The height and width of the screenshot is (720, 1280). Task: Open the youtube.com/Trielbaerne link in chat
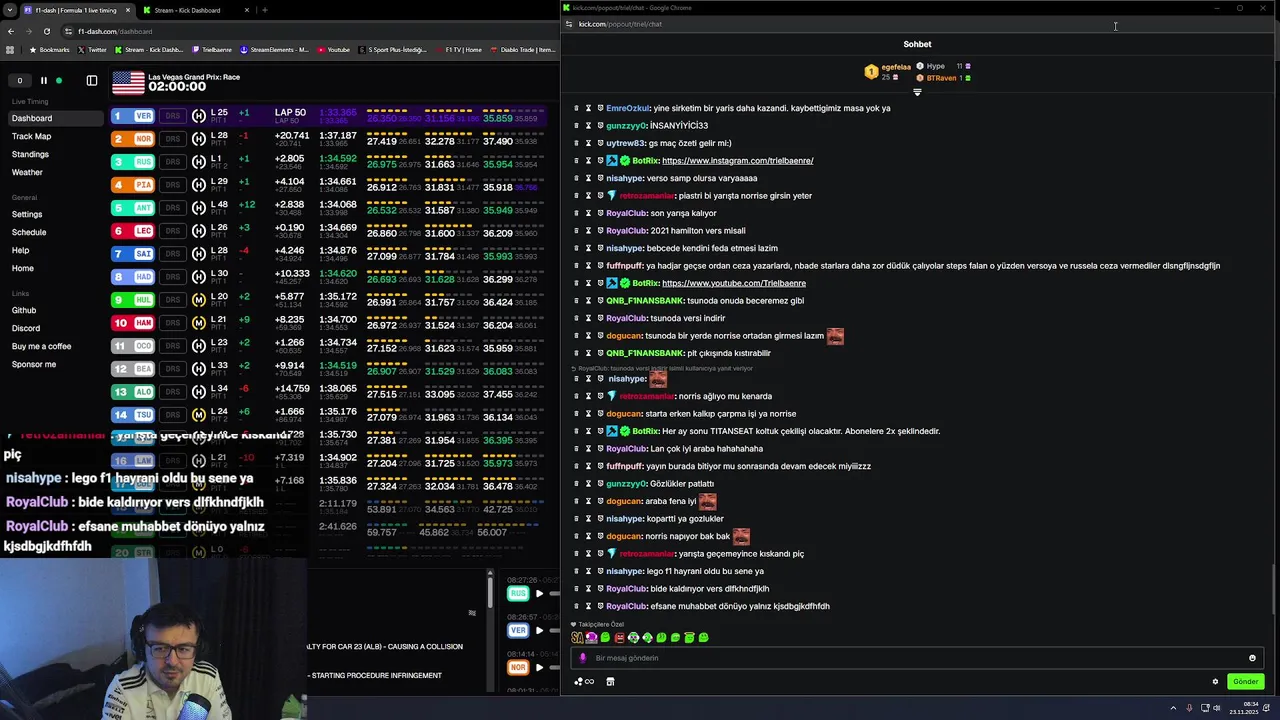click(x=734, y=283)
